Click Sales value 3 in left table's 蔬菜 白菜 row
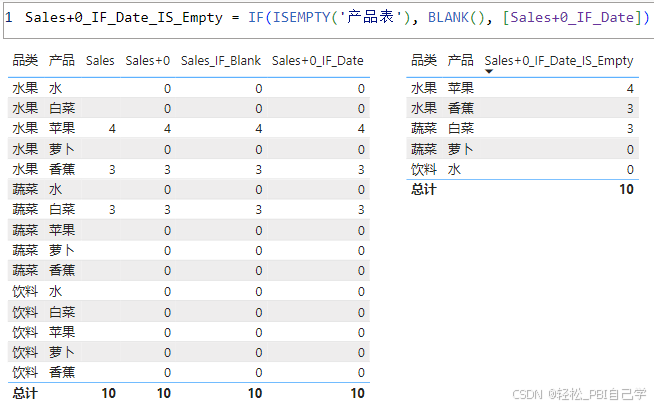 click(x=112, y=209)
